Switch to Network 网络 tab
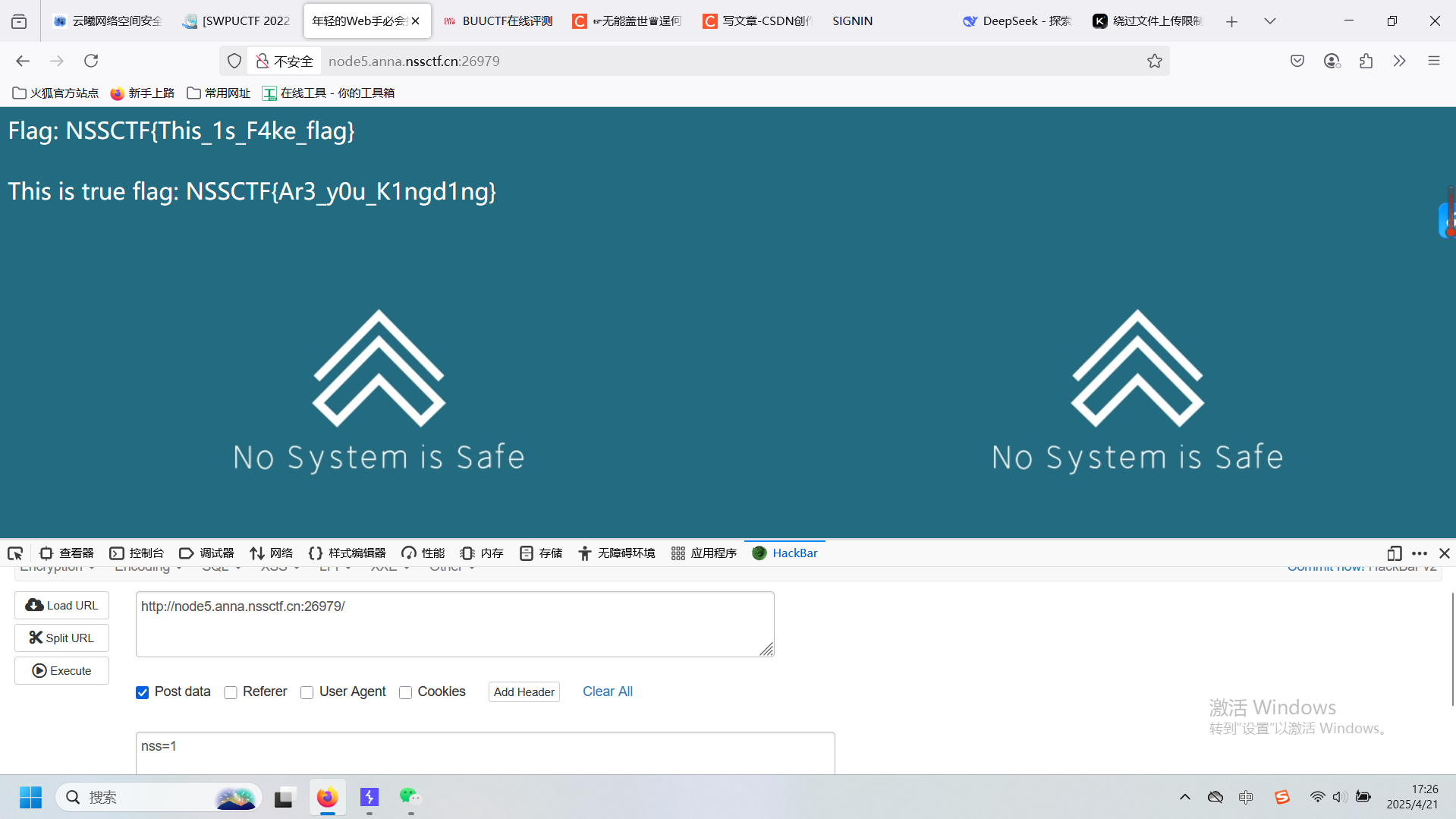 coord(271,553)
